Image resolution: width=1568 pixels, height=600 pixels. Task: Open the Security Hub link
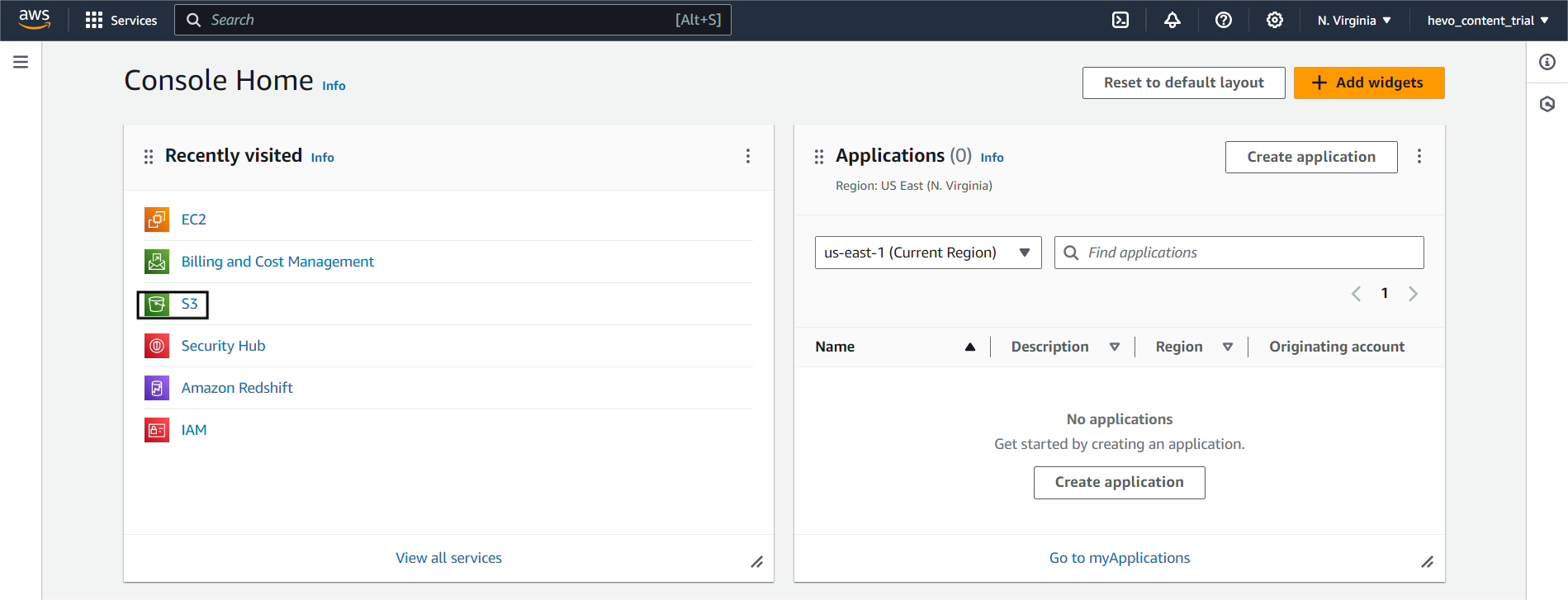(223, 346)
